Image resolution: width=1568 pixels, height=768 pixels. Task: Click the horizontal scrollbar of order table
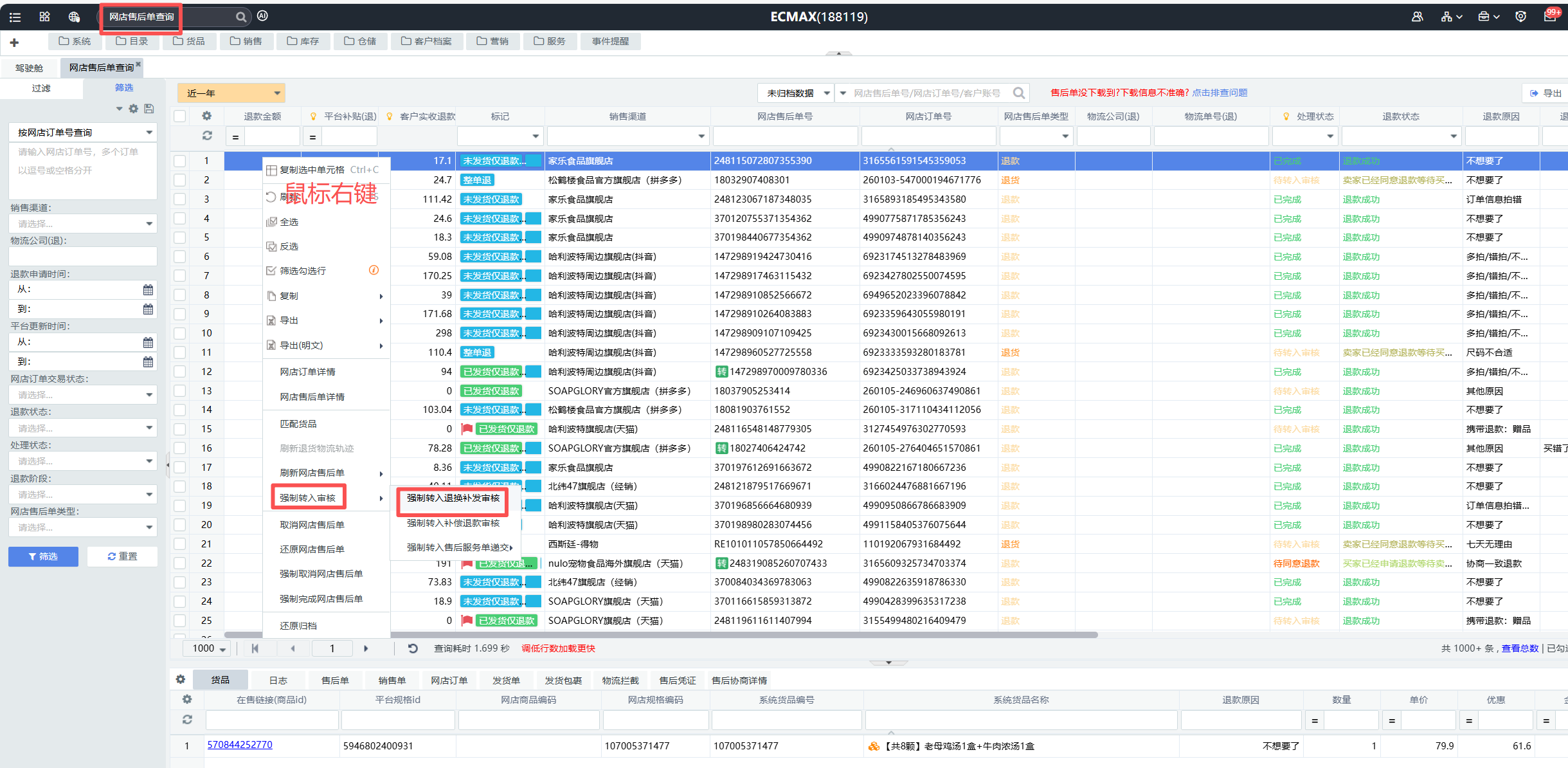pos(661,635)
